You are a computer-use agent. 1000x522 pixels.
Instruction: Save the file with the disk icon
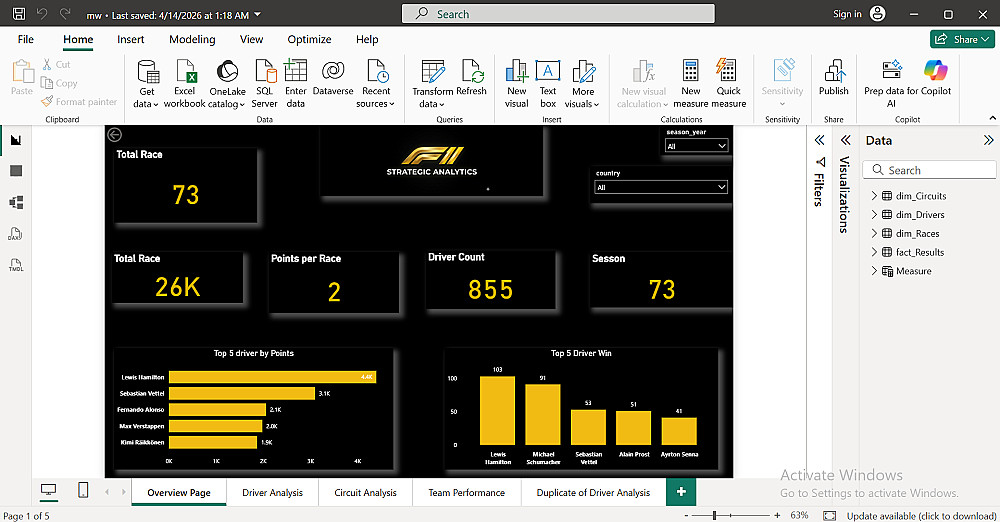point(19,13)
